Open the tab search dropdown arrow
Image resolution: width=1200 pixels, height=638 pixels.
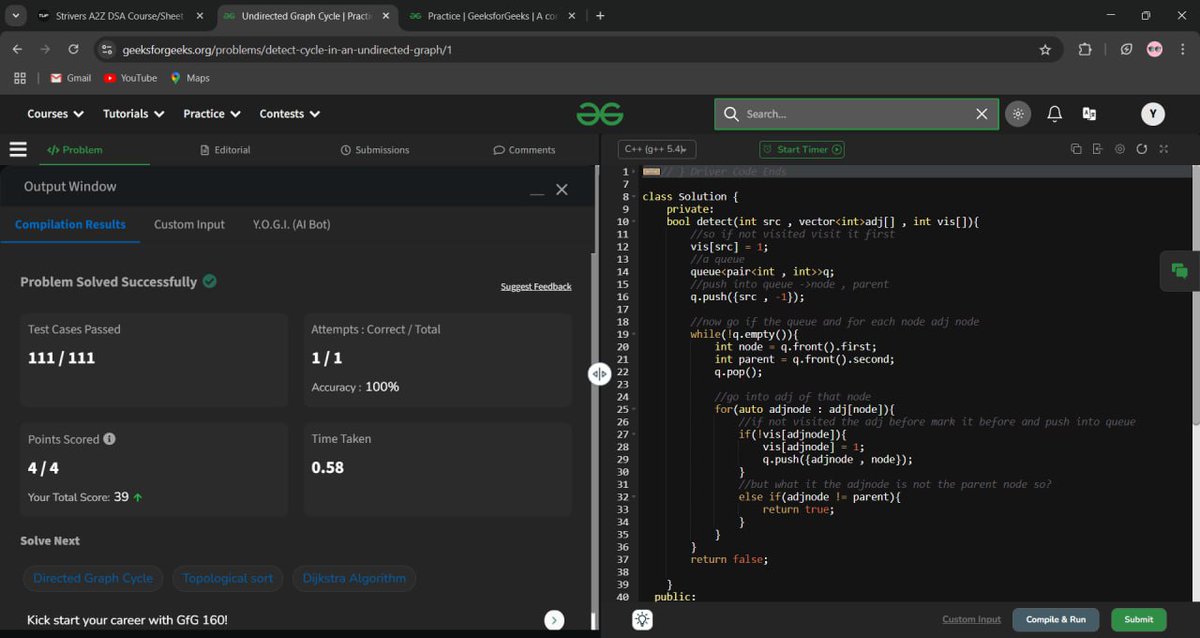pyautogui.click(x=15, y=16)
